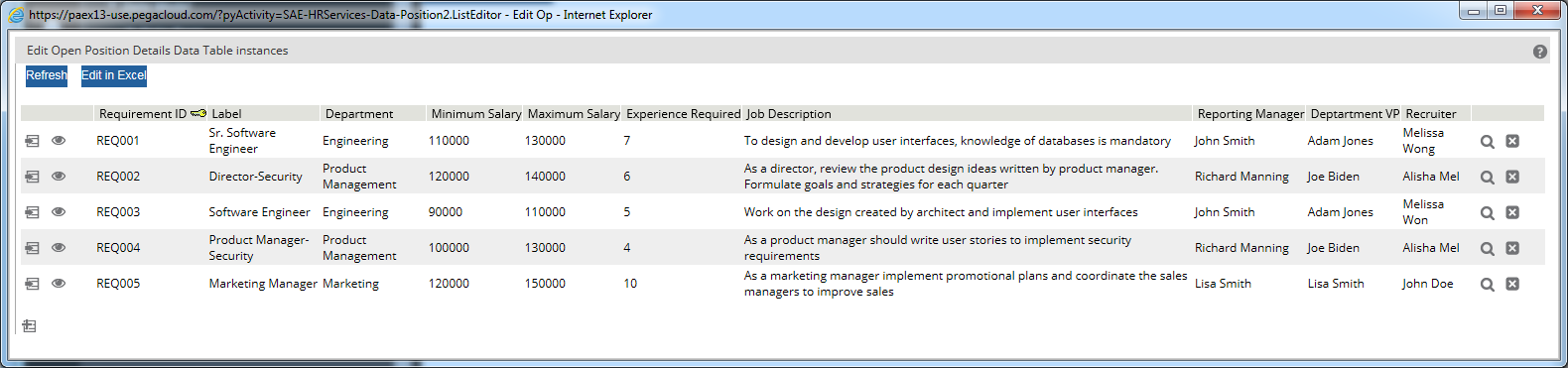The width and height of the screenshot is (1568, 368).
Task: View REQ004 with its eye icon
Action: click(59, 248)
